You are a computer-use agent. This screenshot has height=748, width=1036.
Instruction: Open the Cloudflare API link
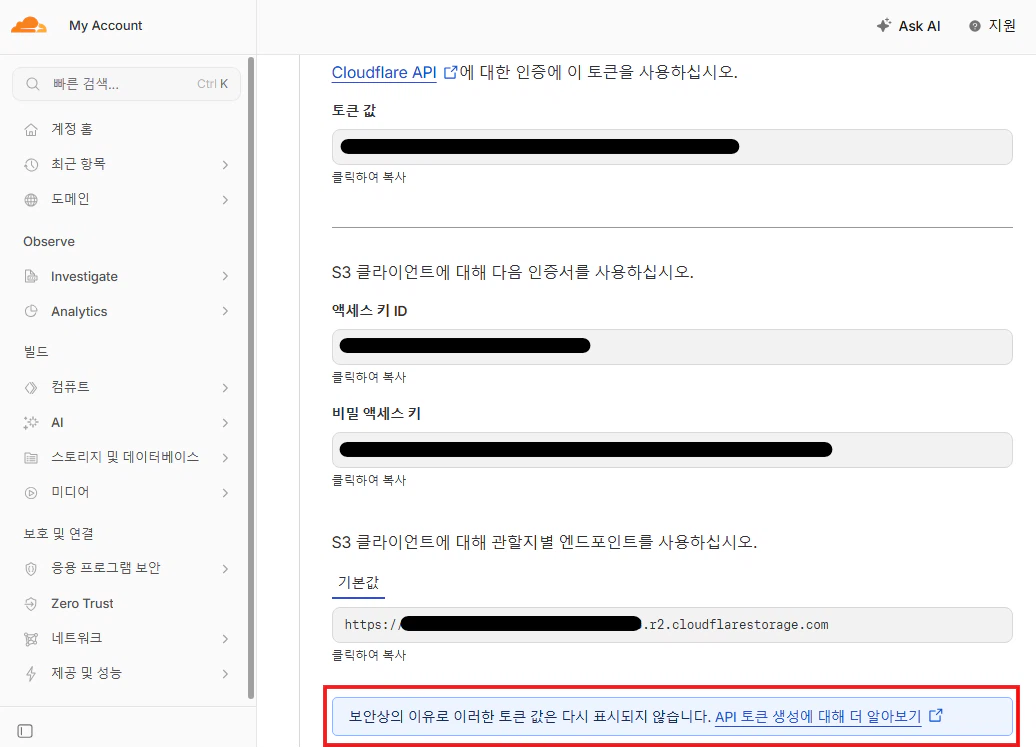tap(384, 72)
